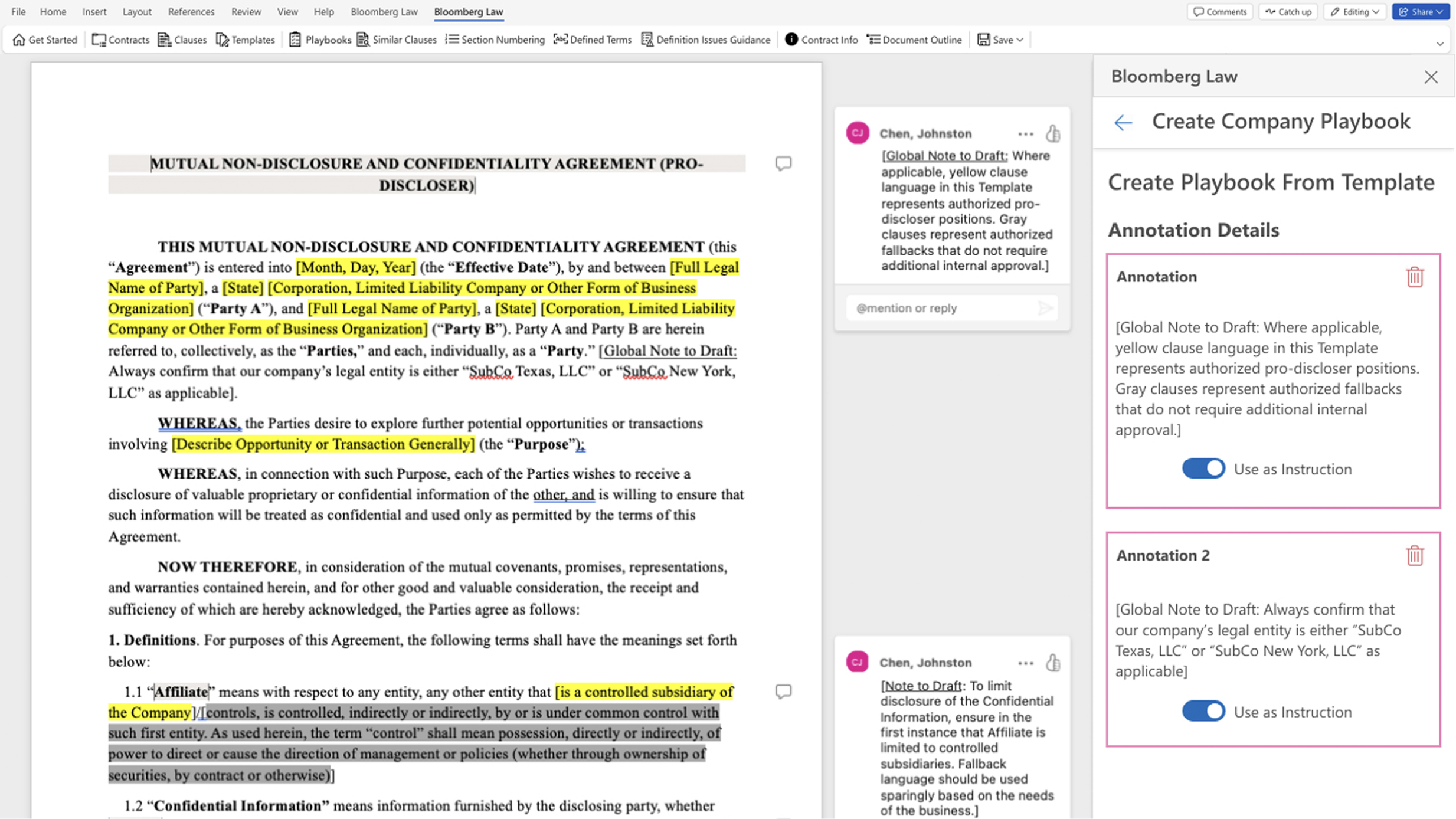Viewport: 1456px width, 819px height.
Task: Switch to the View tab
Action: pyautogui.click(x=287, y=11)
